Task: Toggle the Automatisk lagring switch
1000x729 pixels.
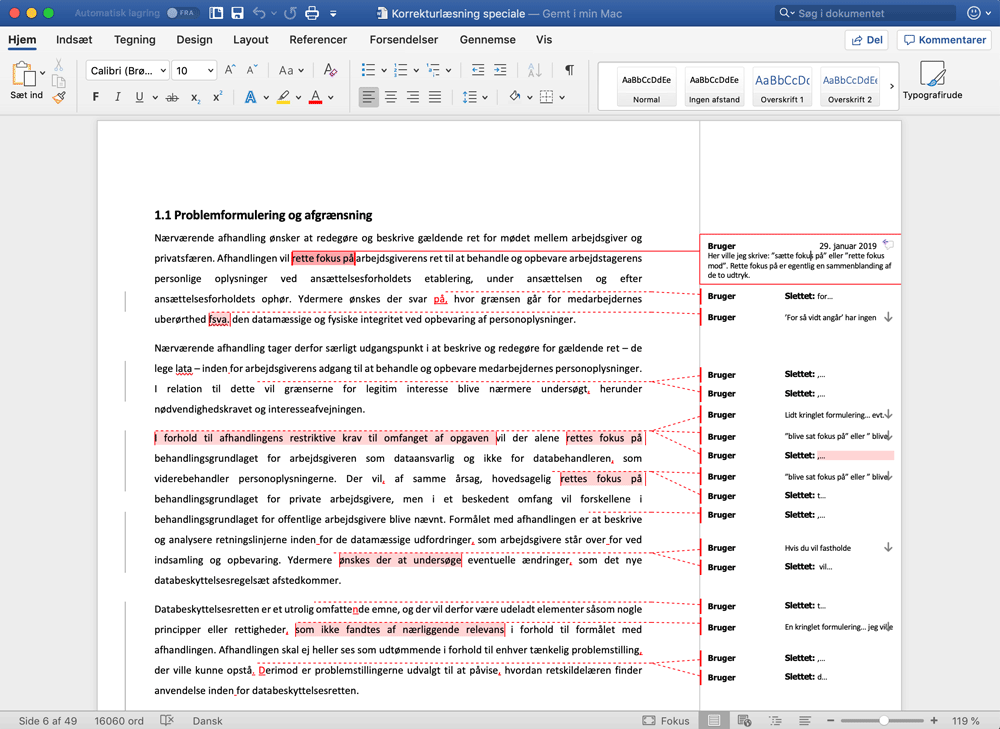Action: click(x=182, y=13)
